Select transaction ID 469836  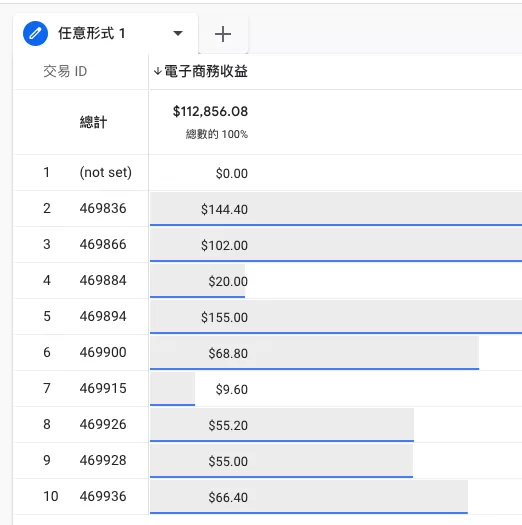click(103, 209)
